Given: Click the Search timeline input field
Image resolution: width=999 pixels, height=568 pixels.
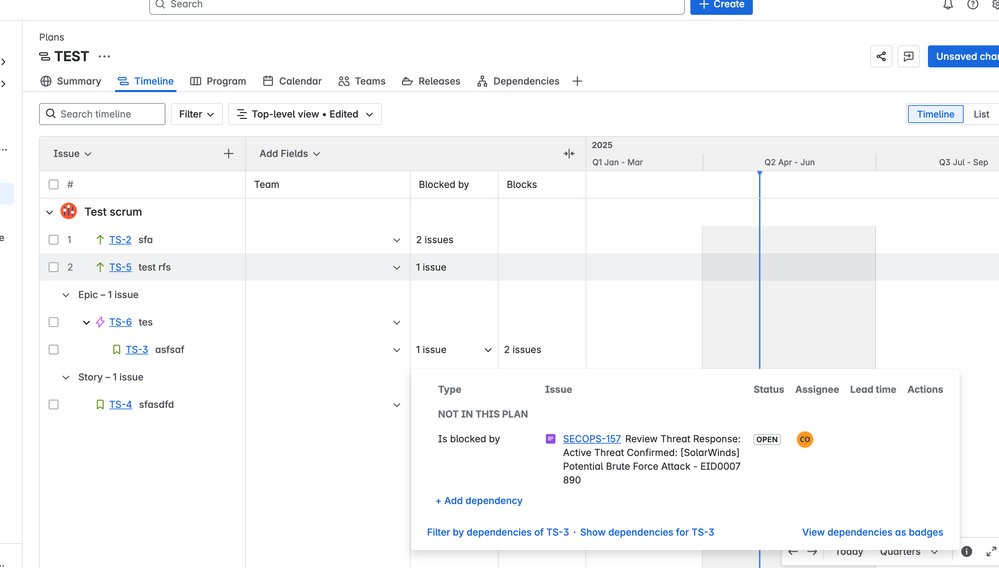Looking at the screenshot, I should 102,114.
